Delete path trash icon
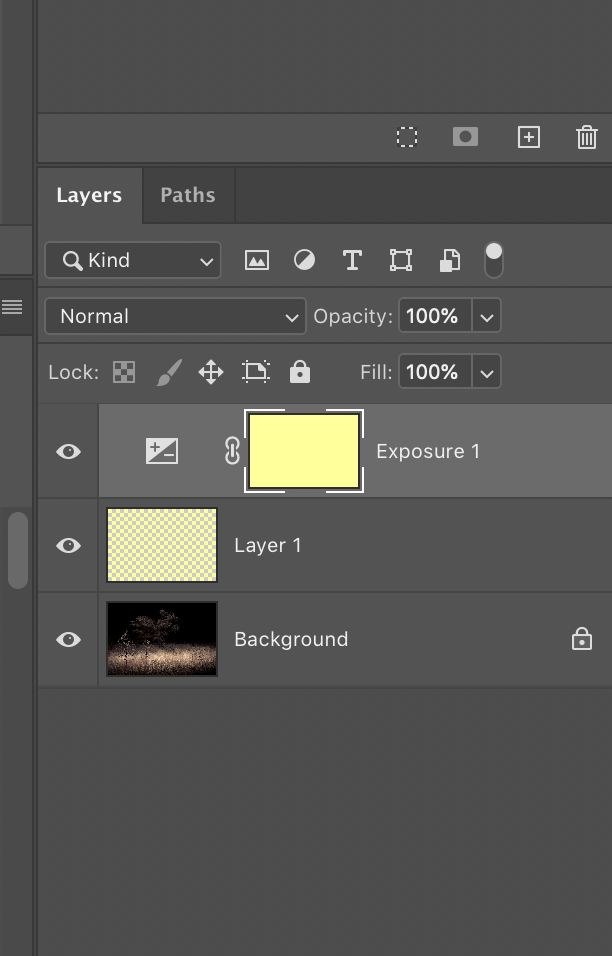612x956 pixels. pyautogui.click(x=586, y=137)
